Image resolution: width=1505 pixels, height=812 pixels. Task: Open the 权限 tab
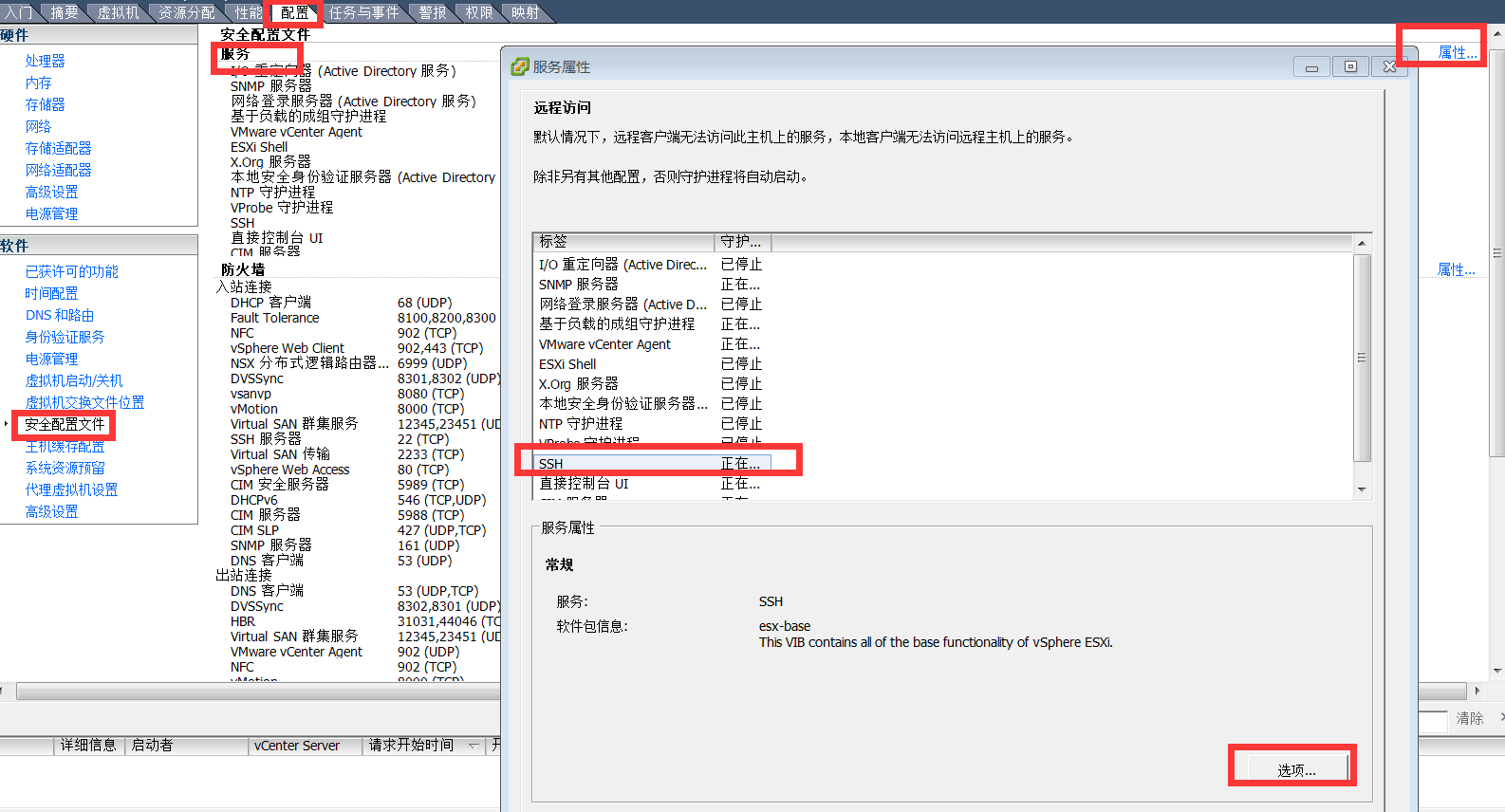pos(479,12)
